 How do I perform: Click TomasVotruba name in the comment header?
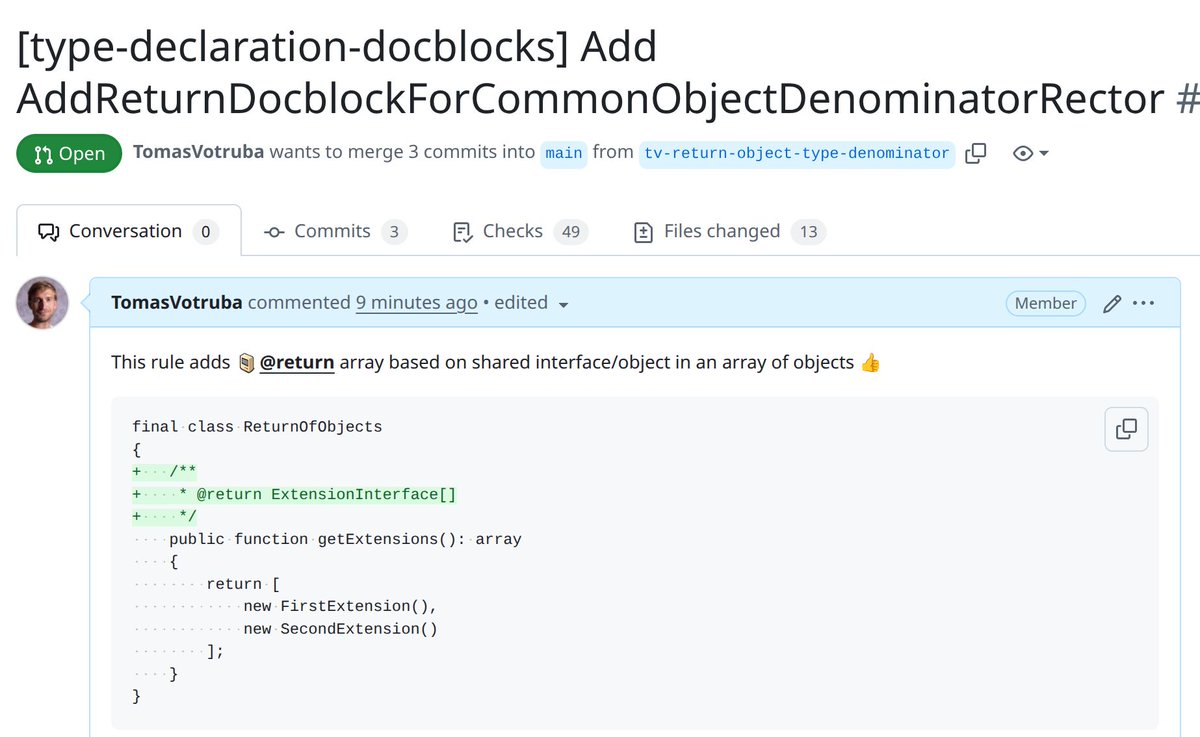[177, 302]
